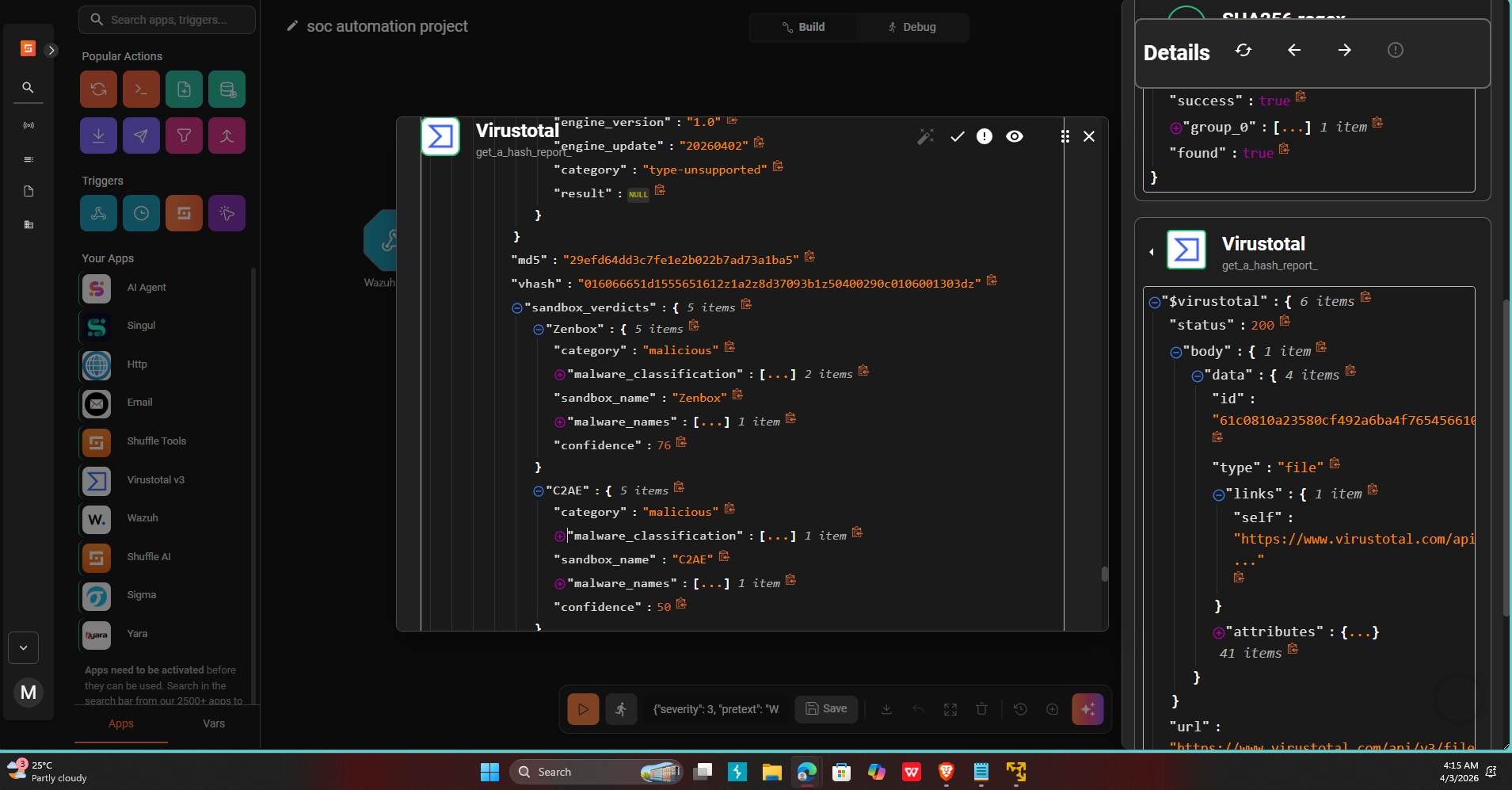
Task: Click the Shuffle Tools app icon
Action: coord(97,442)
